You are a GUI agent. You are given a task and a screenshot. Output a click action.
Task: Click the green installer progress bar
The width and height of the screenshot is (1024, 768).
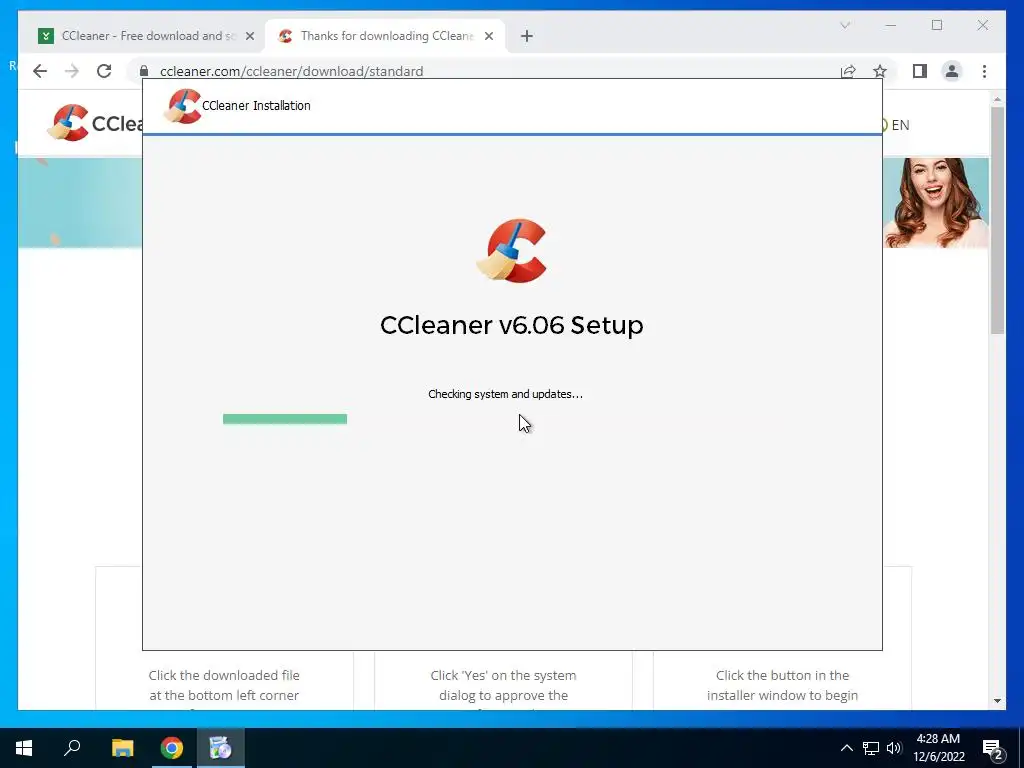[x=285, y=419]
